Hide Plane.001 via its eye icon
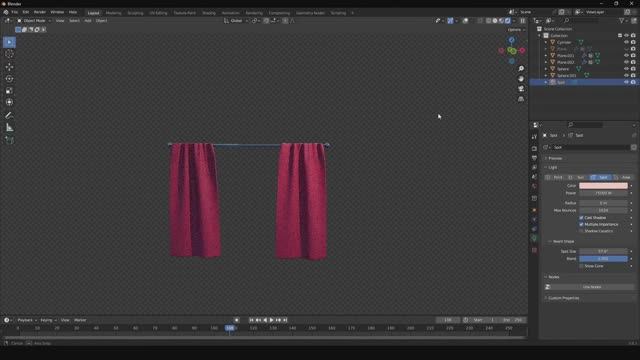 point(627,56)
